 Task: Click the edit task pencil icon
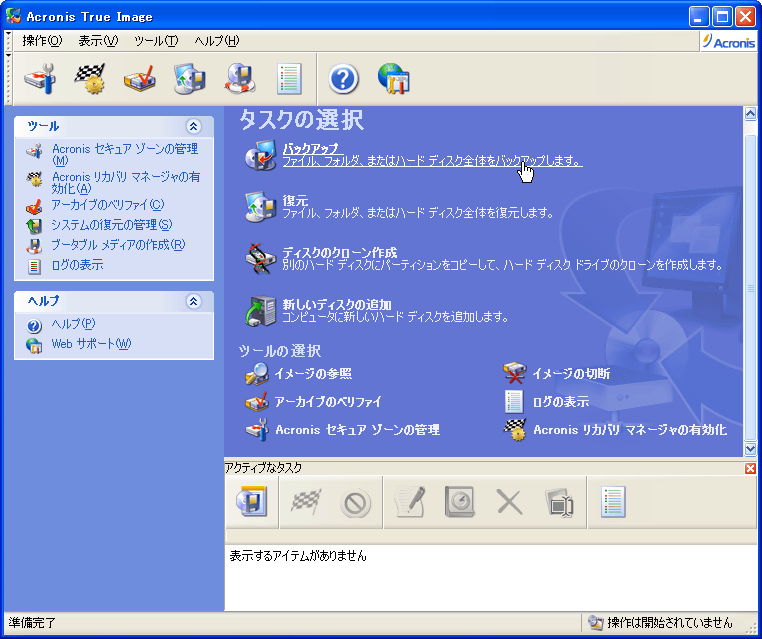pyautogui.click(x=410, y=501)
